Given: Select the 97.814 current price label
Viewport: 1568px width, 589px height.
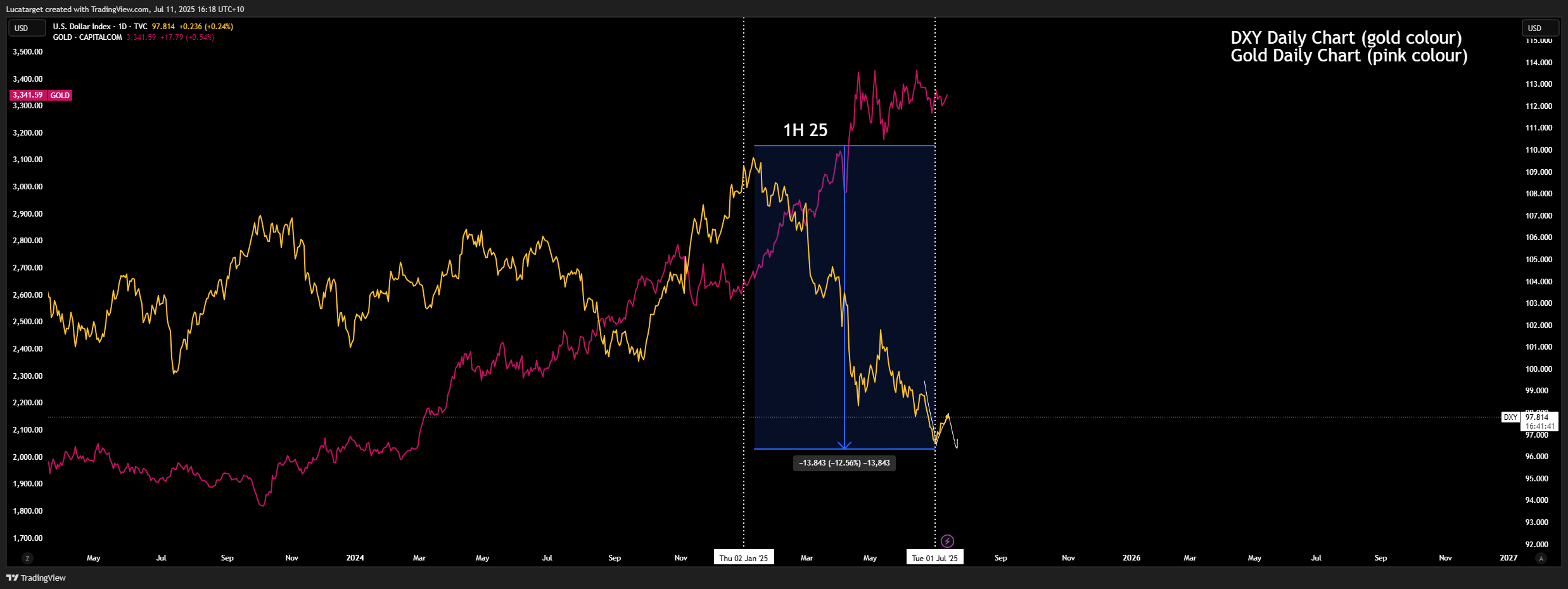Looking at the screenshot, I should (x=1537, y=417).
